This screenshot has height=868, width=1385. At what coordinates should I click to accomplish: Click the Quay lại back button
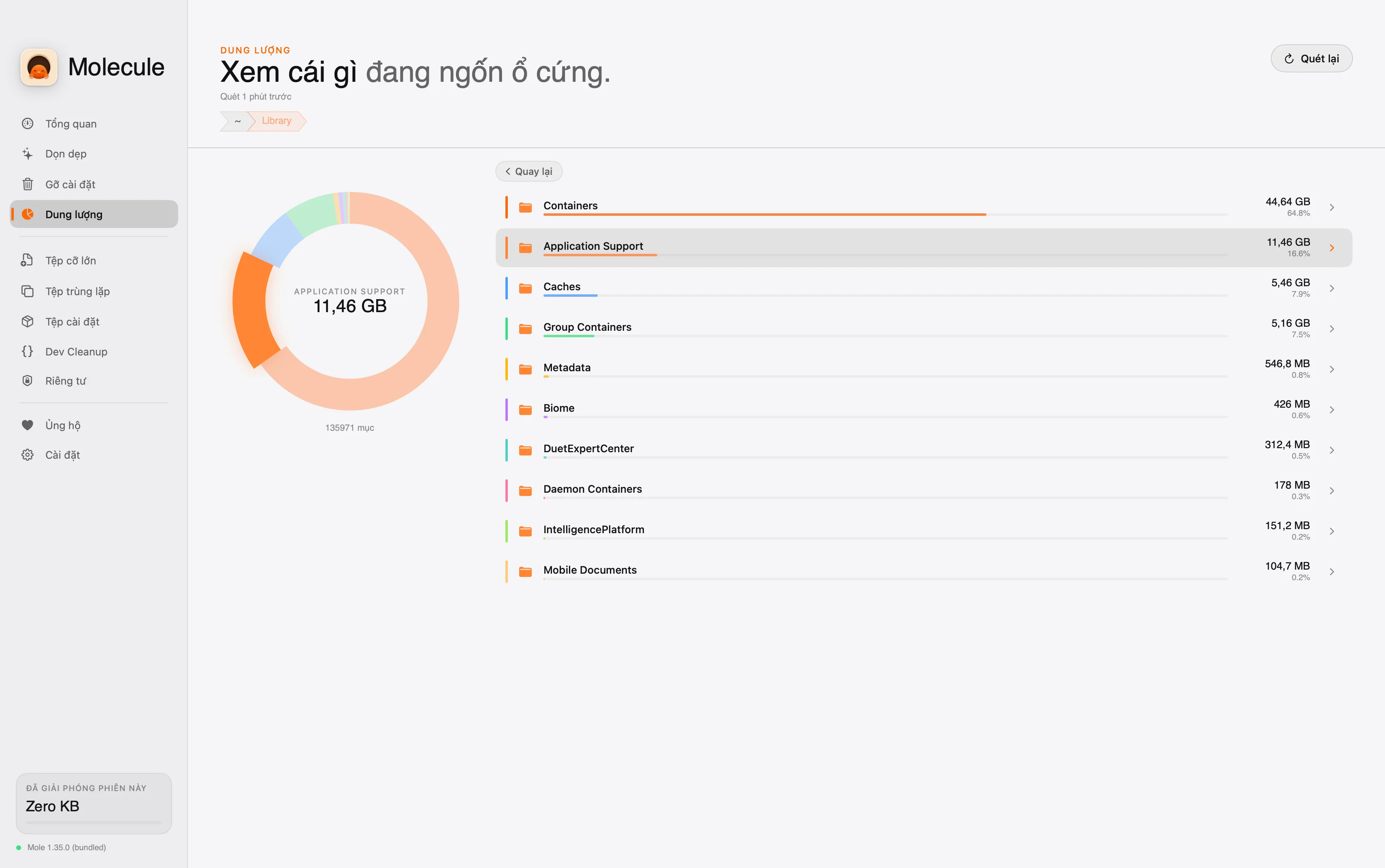[x=528, y=172]
